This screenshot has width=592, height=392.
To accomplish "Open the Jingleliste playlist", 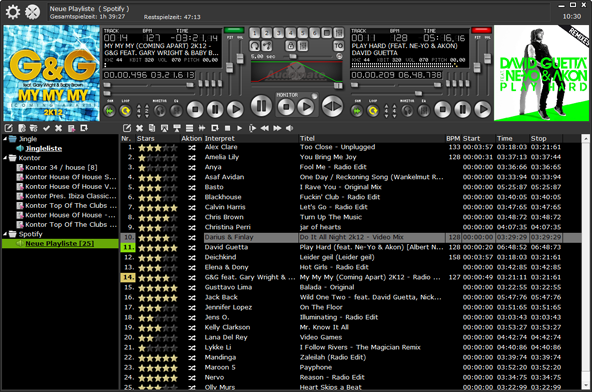I will pyautogui.click(x=44, y=148).
